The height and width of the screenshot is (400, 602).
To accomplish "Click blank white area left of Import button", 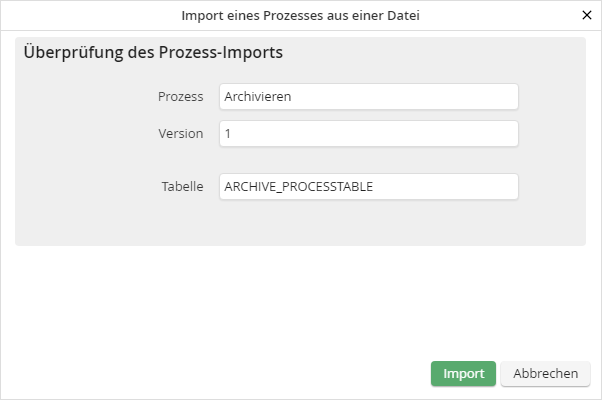I will click(250, 374).
